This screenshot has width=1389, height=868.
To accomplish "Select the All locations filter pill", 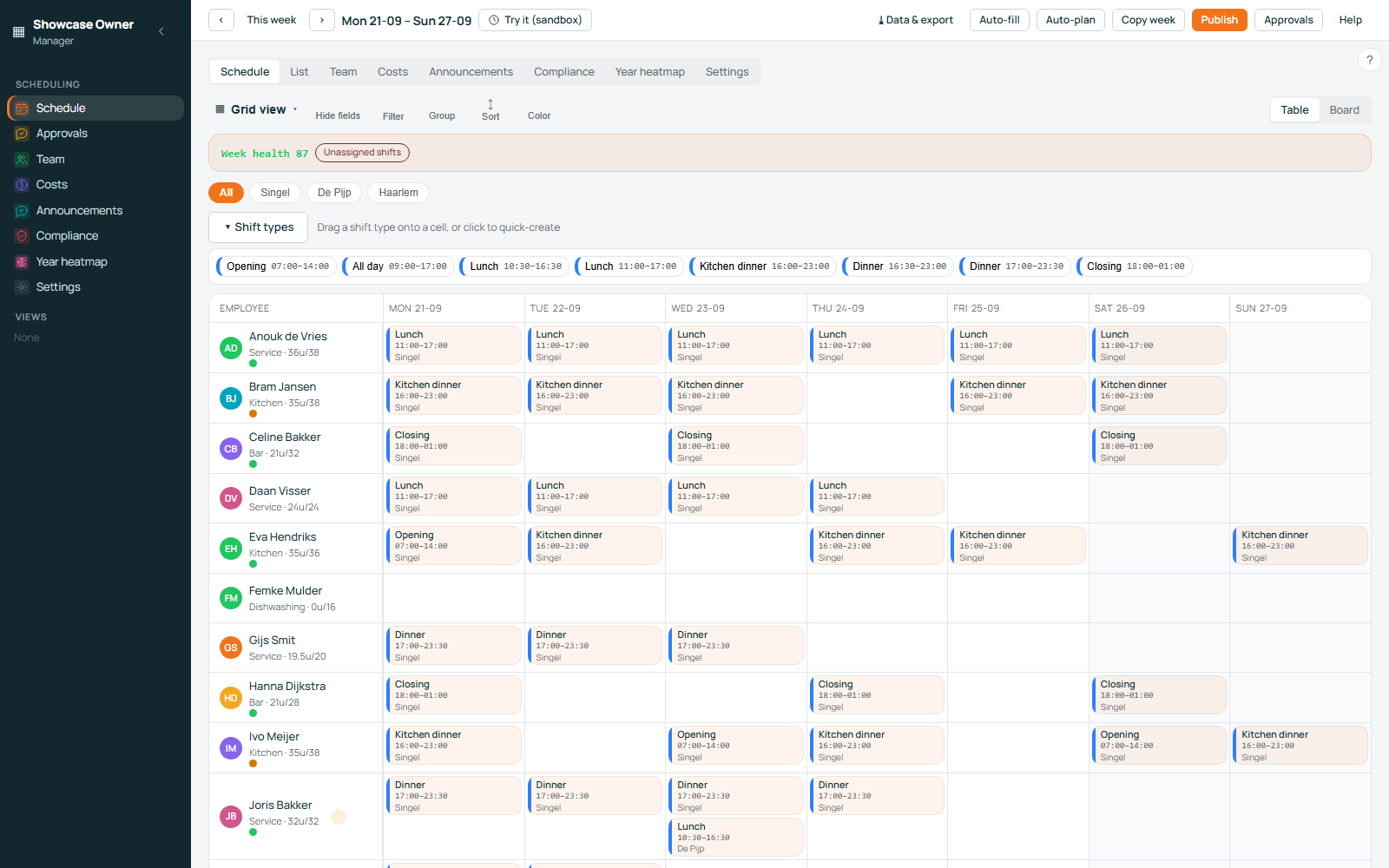I will [226, 193].
